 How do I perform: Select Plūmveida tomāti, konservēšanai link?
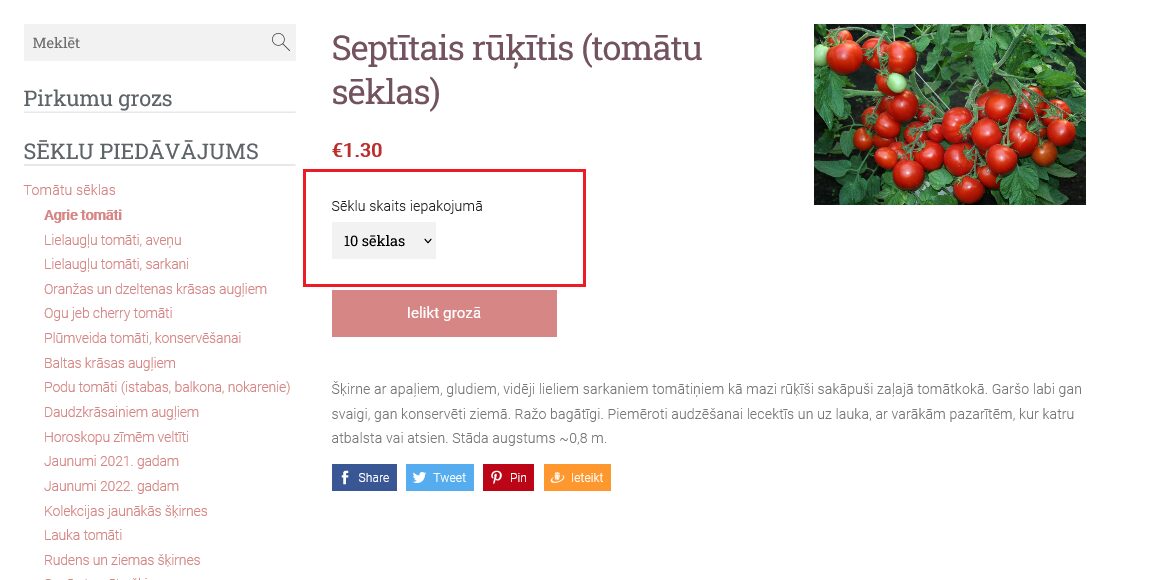(143, 338)
